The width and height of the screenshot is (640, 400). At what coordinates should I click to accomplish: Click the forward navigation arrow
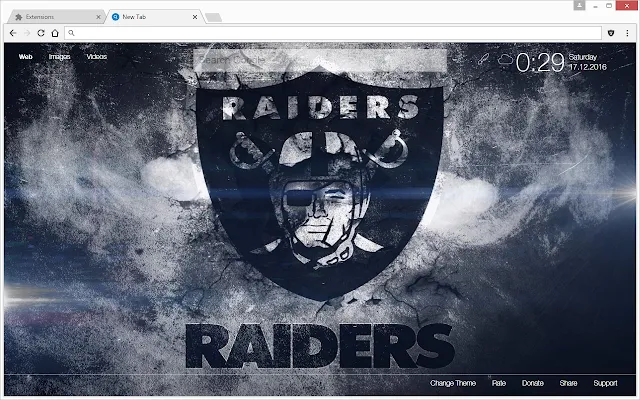[x=27, y=33]
